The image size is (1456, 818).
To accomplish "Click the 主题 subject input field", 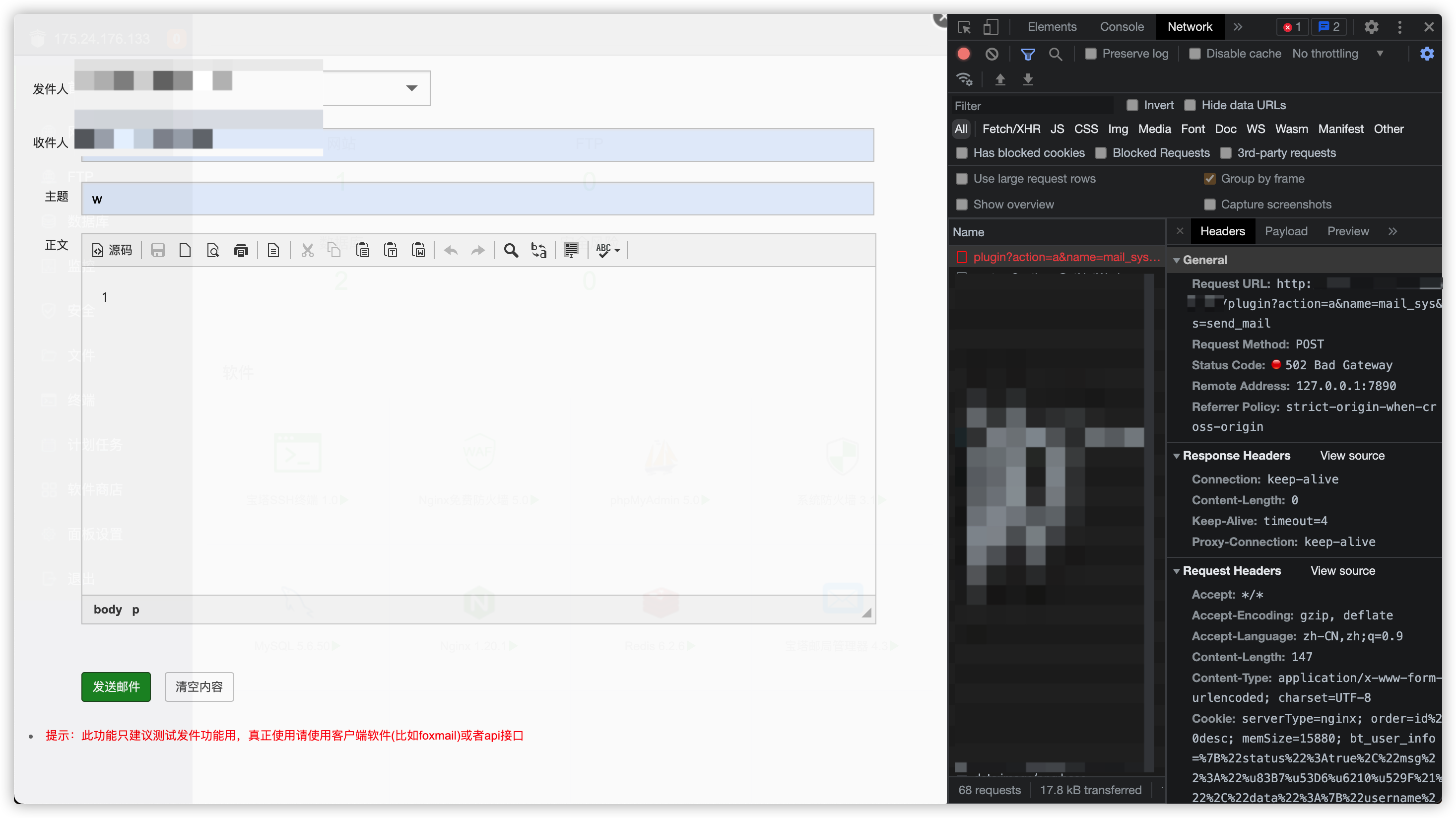I will [477, 199].
